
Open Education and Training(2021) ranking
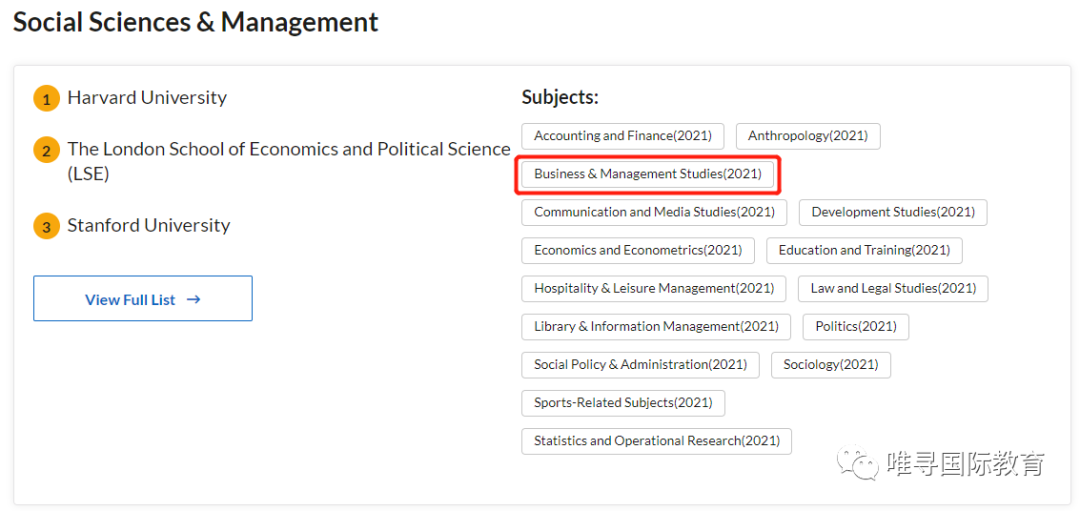(x=864, y=250)
